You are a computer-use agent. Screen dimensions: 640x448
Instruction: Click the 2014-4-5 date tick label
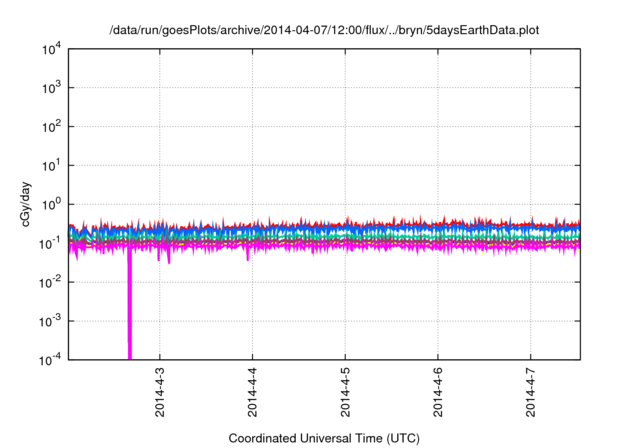(345, 392)
